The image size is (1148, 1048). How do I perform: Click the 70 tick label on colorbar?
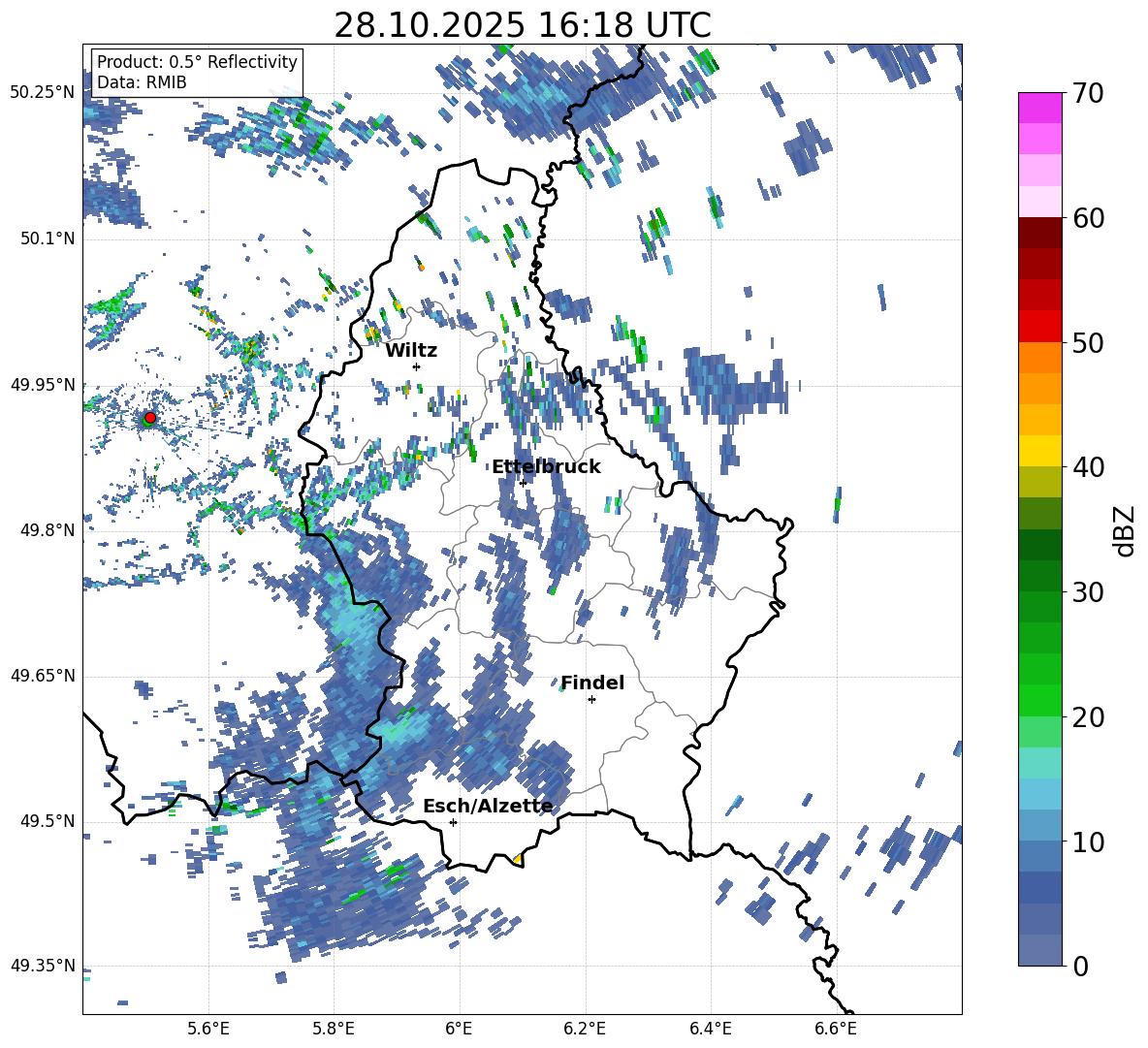coord(1088,94)
